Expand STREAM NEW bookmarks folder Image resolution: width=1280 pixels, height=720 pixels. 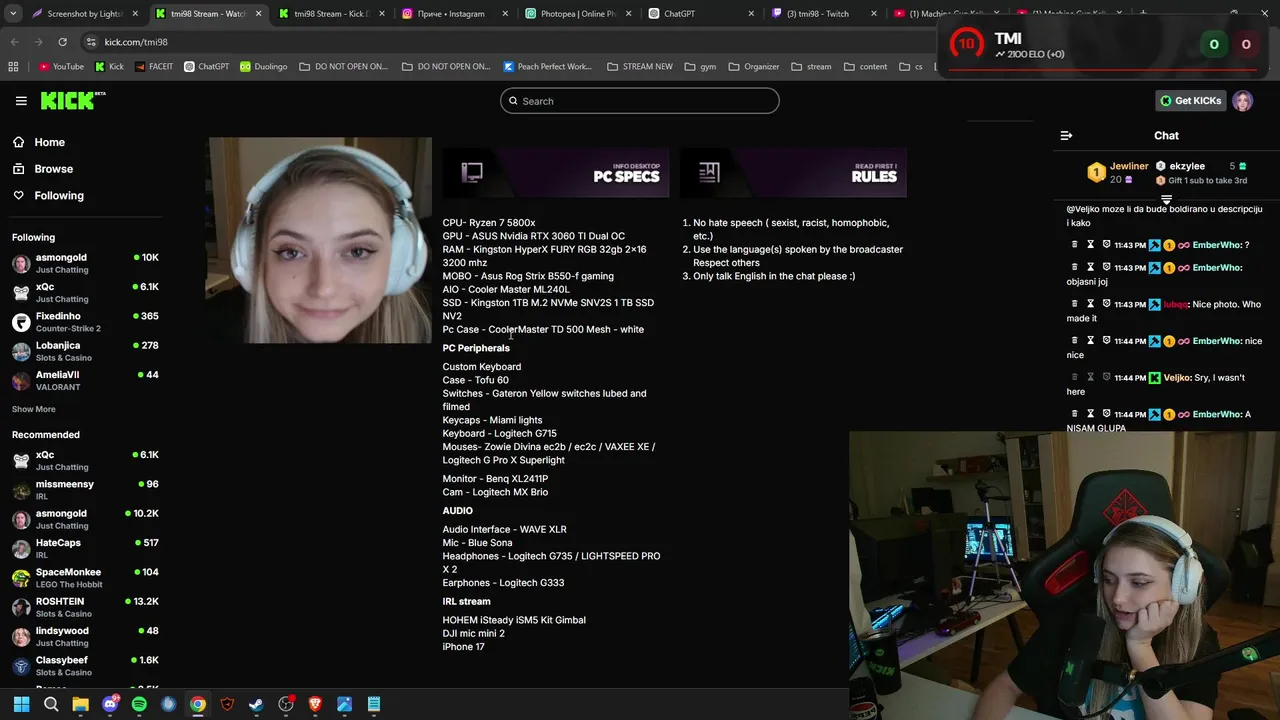pyautogui.click(x=640, y=67)
